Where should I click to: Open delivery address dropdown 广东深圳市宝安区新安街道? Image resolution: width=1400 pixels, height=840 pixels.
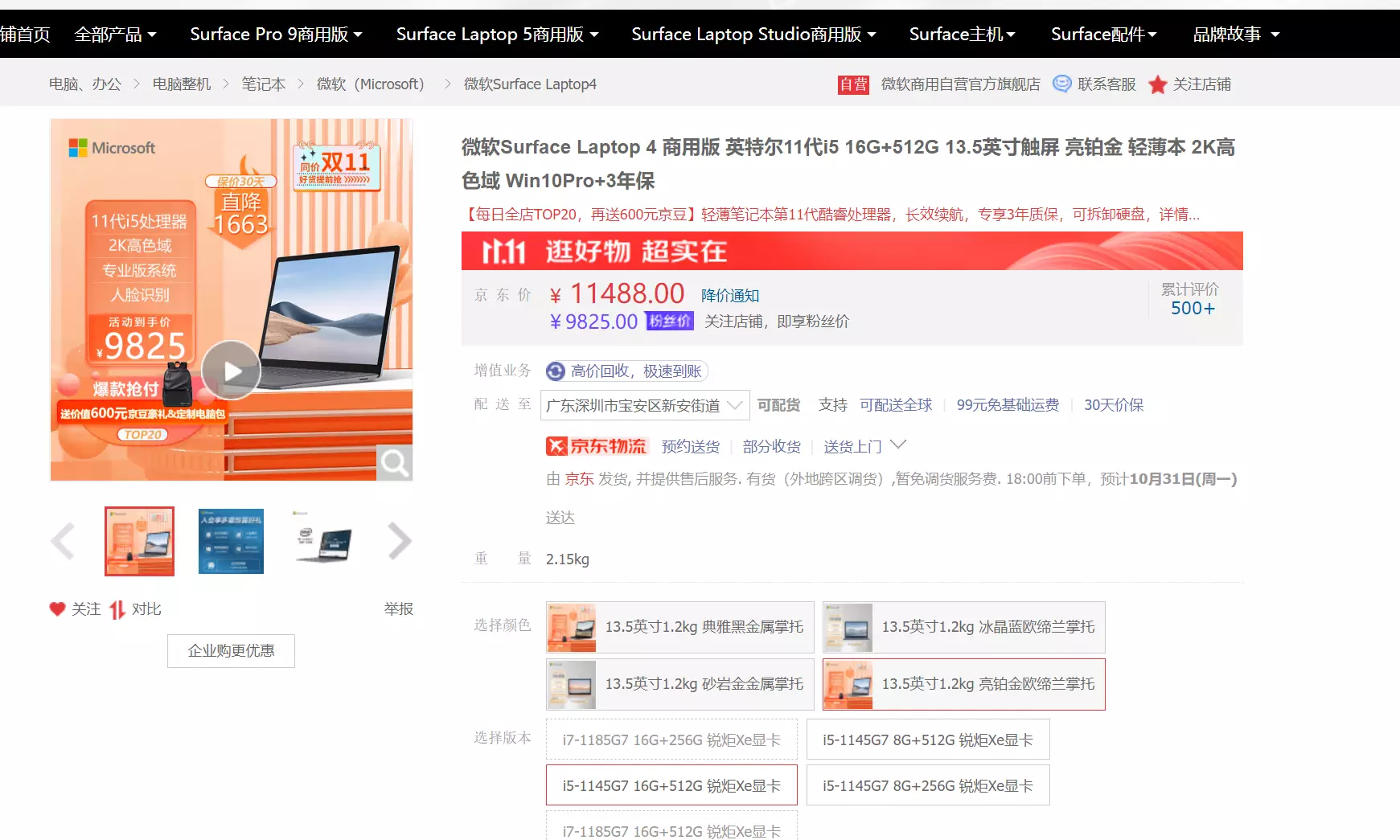(645, 405)
